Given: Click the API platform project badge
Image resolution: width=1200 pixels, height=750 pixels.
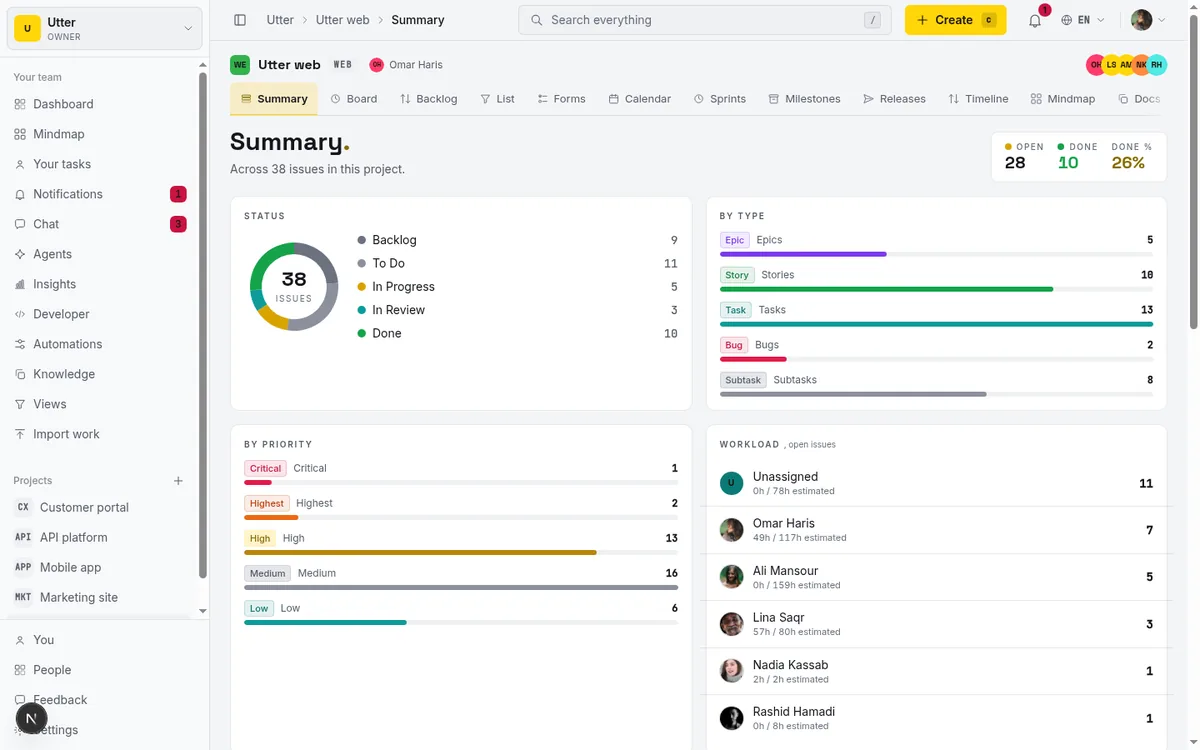Looking at the screenshot, I should click(23, 537).
